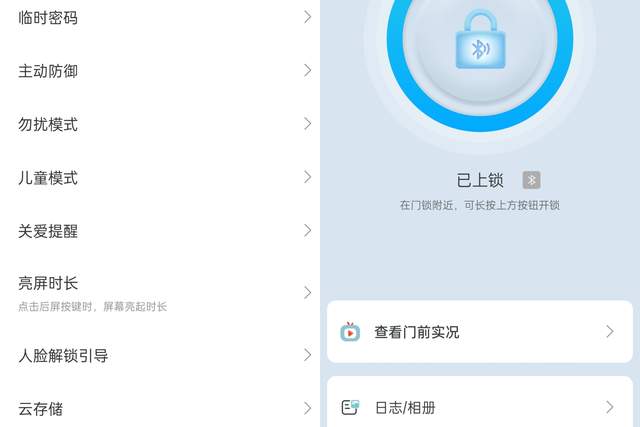Viewport: 640px width, 427px height.
Task: Open 云存储 settings
Action: (x=160, y=408)
